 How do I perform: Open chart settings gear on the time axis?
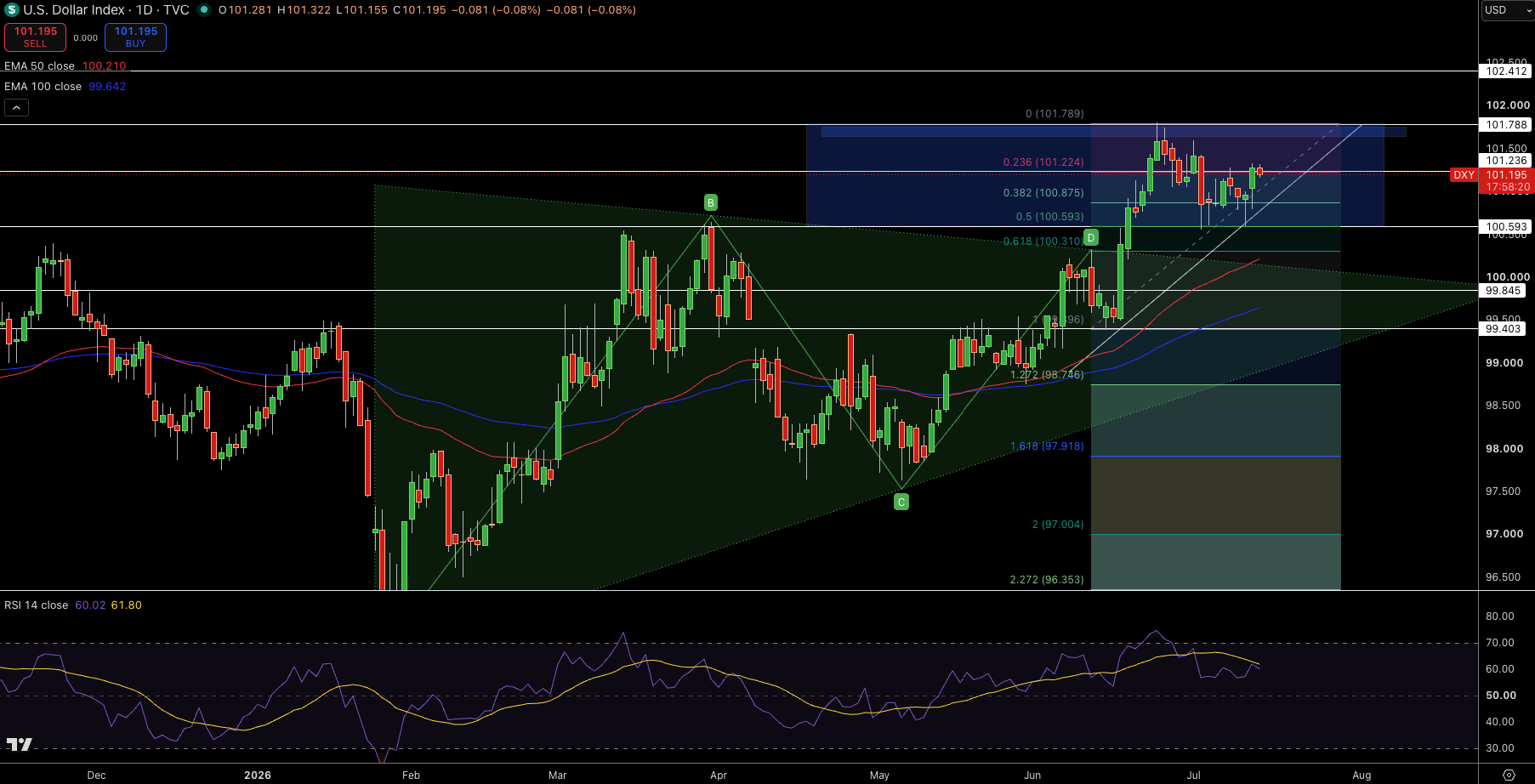point(1509,775)
